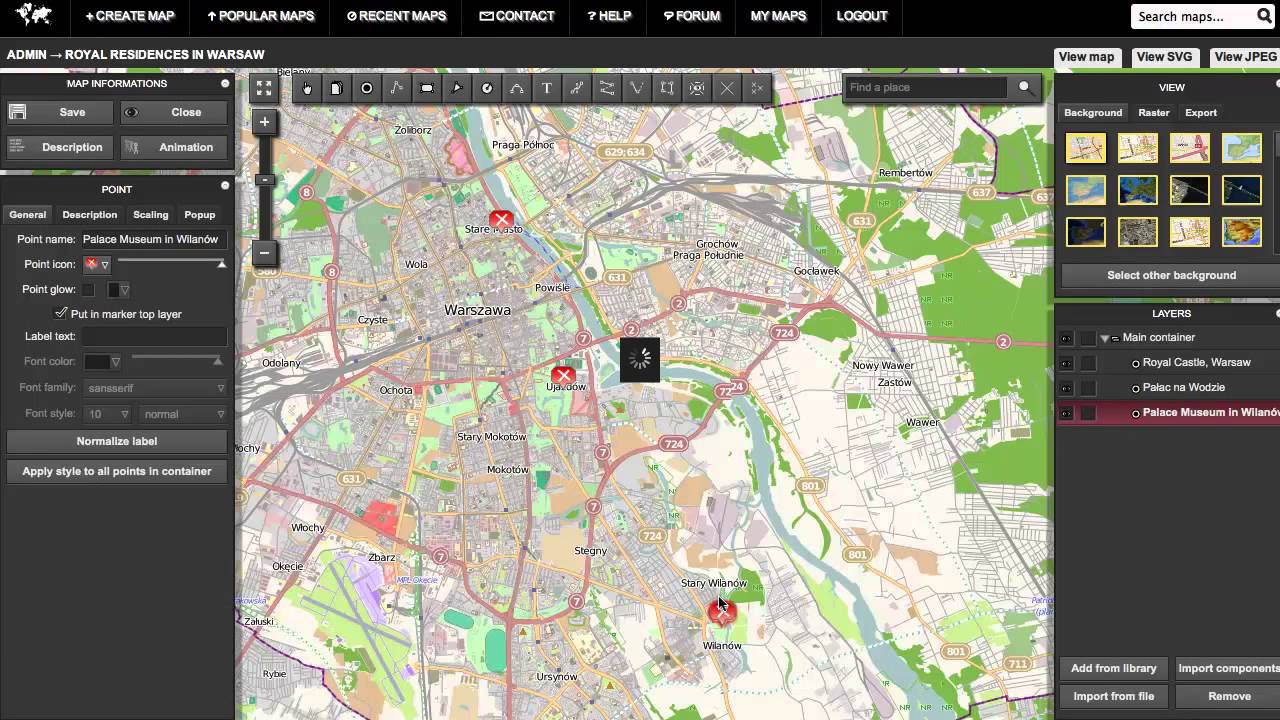Open the Font family sansserif dropdown
This screenshot has width=1280, height=720.
pyautogui.click(x=155, y=388)
